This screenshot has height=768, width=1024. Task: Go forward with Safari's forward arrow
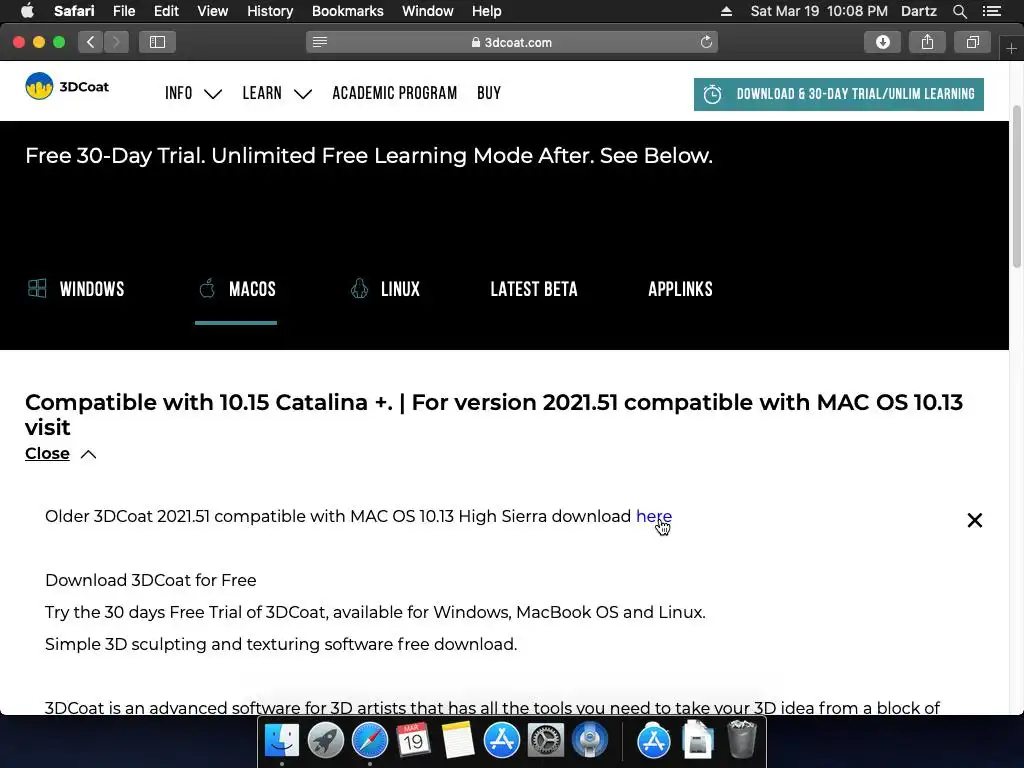(x=116, y=42)
